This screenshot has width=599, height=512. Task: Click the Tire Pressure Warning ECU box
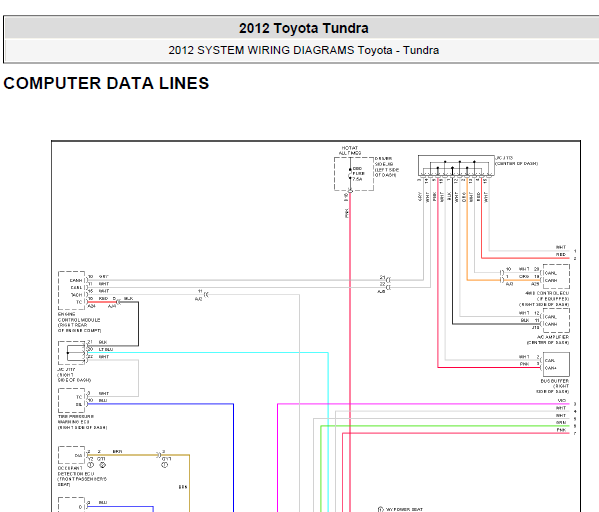click(x=71, y=400)
